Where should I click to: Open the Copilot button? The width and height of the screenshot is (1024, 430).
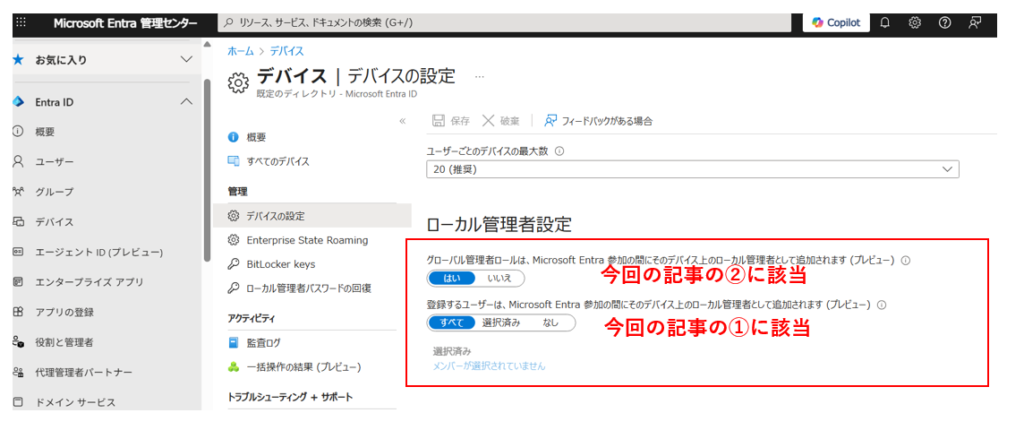[836, 22]
